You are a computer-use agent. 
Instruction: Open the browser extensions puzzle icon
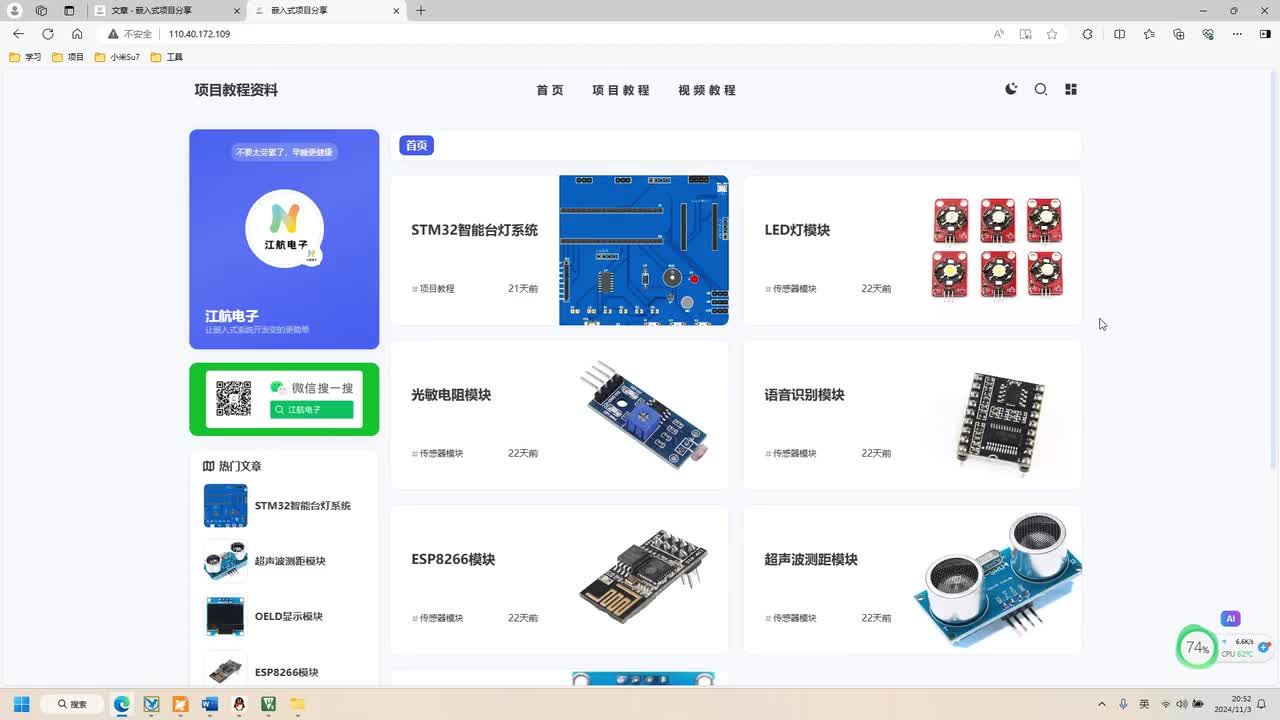pos(1088,34)
